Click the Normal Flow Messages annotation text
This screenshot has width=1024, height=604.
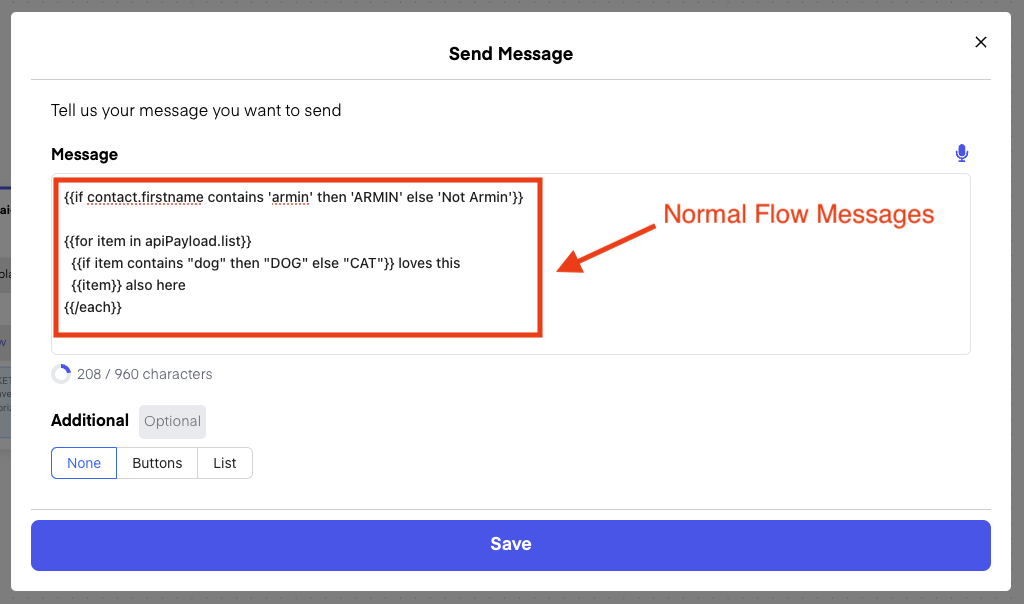coord(798,214)
